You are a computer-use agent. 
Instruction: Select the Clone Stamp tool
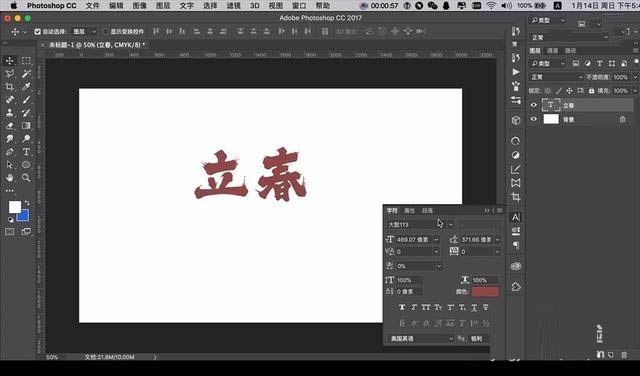click(x=10, y=113)
